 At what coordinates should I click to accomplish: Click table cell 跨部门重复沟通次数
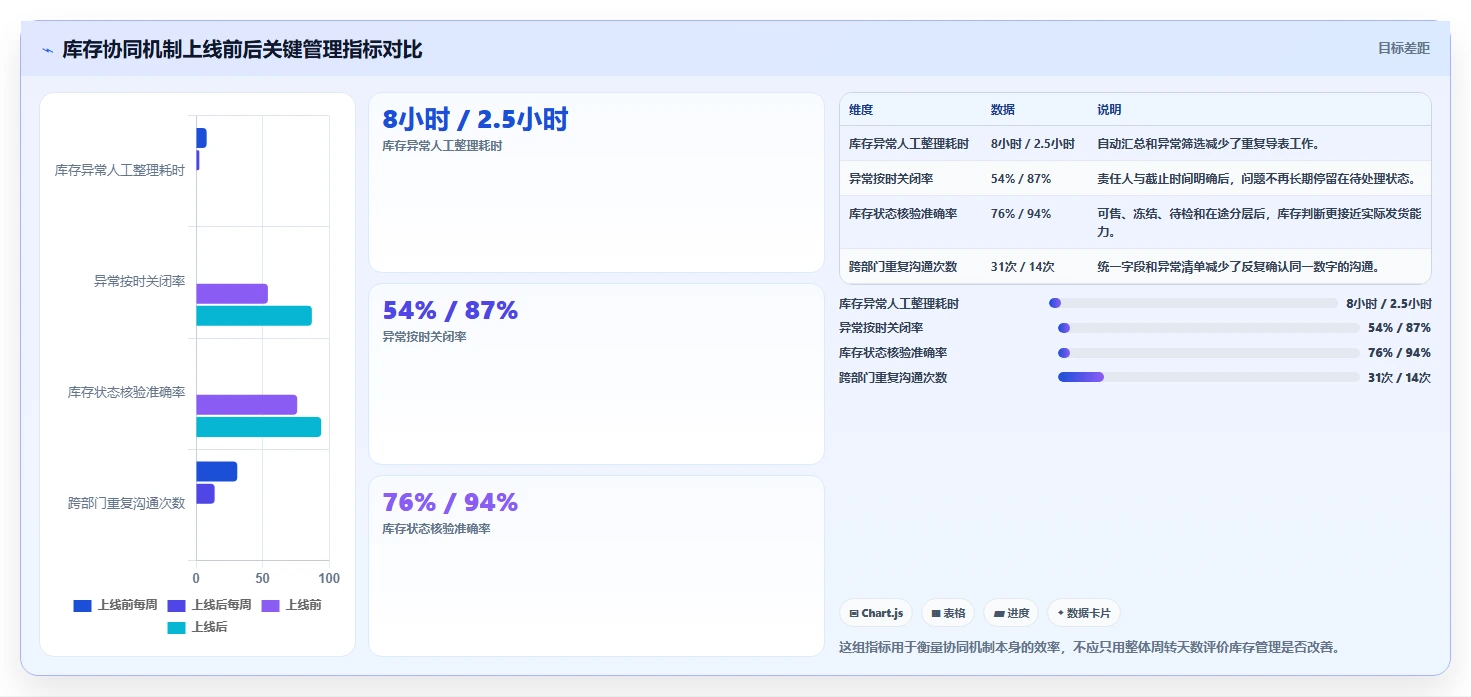pos(903,267)
